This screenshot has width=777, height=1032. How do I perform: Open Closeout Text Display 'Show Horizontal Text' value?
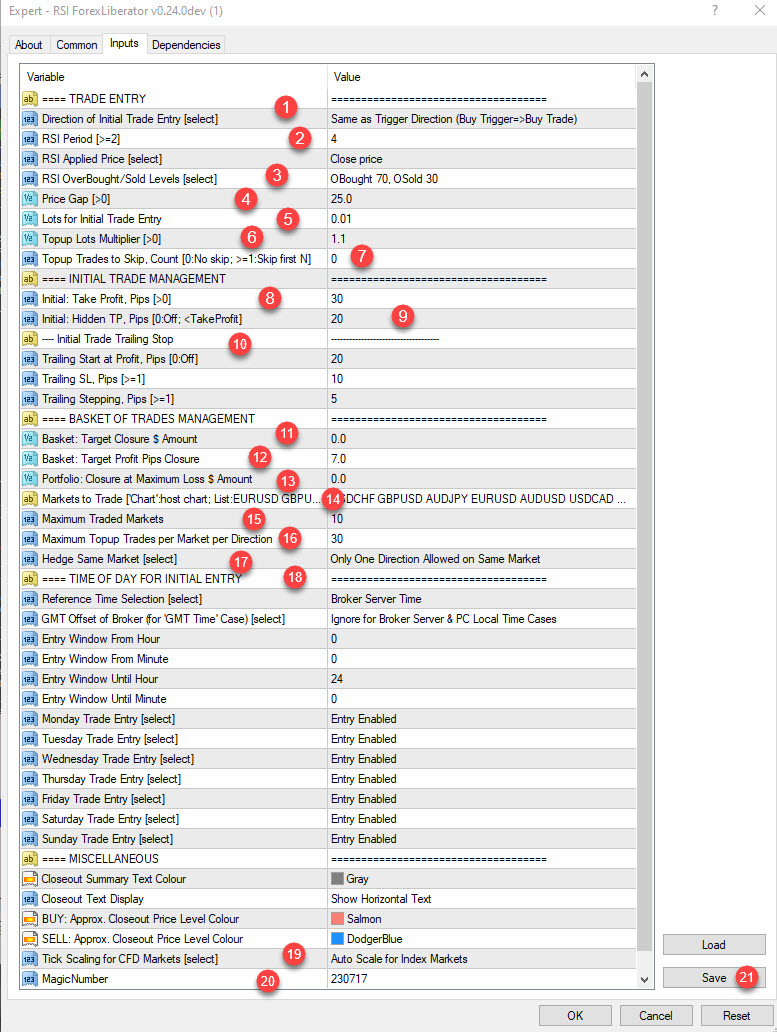[x=482, y=899]
